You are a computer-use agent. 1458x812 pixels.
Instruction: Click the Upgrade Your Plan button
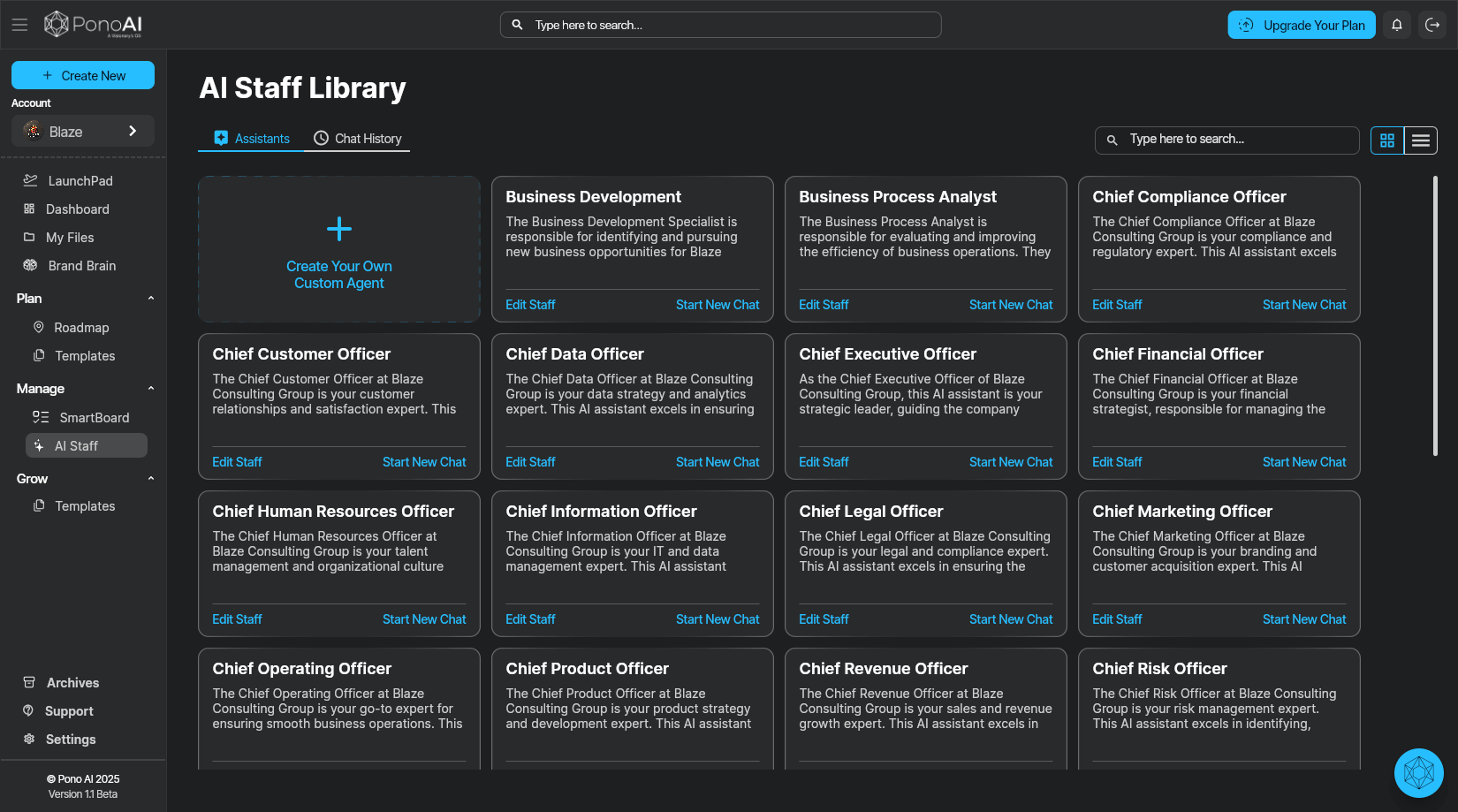point(1302,25)
